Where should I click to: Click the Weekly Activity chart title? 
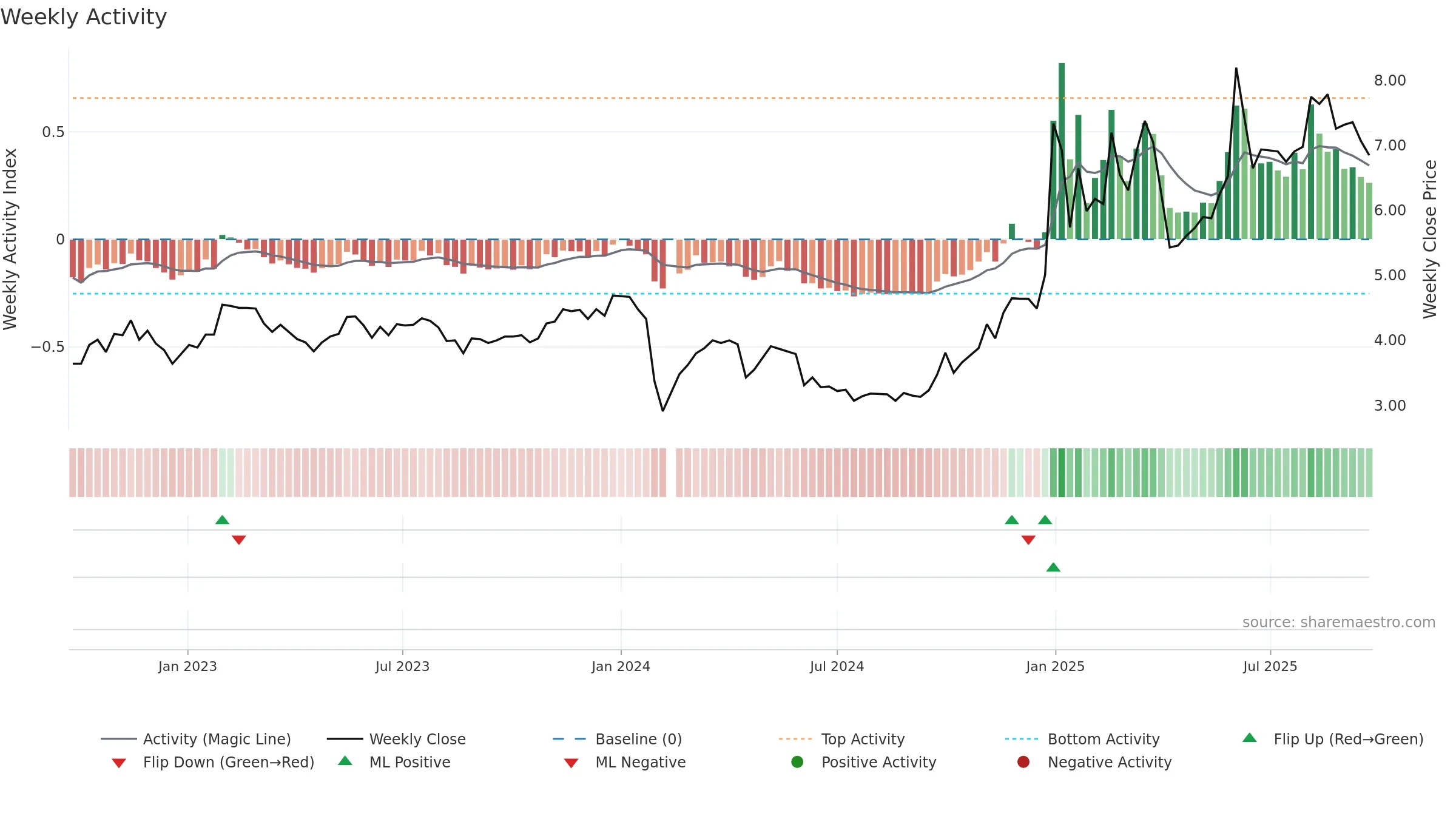(x=84, y=17)
